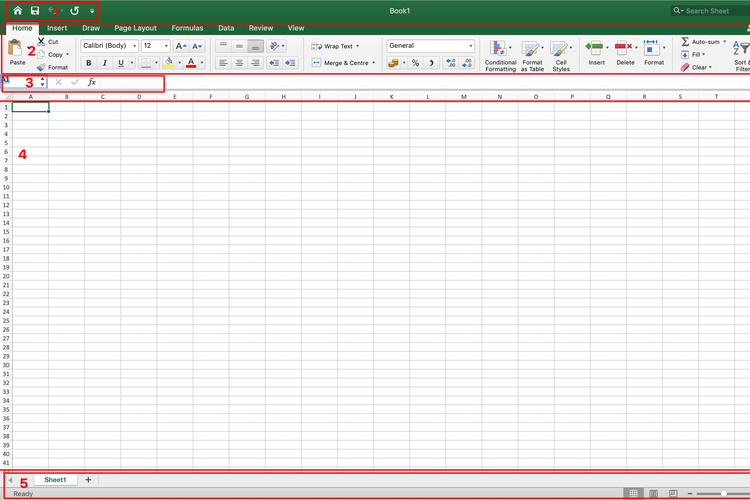
Task: Select the Sheet1 tab
Action: click(55, 480)
